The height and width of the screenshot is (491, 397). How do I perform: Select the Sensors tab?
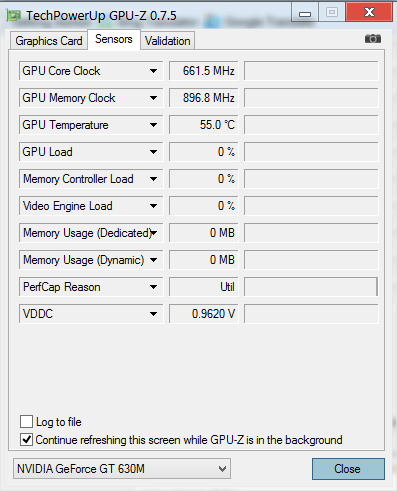(114, 39)
